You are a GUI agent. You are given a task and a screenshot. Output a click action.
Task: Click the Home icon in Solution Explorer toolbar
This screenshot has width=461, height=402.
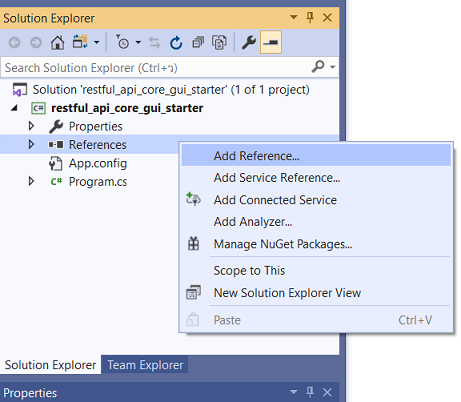point(57,43)
